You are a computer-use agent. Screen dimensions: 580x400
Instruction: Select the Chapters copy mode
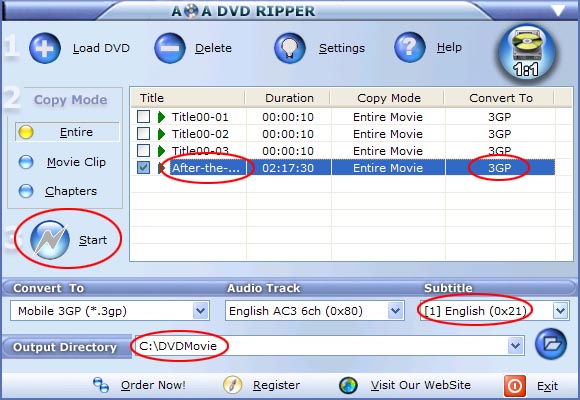pyautogui.click(x=26, y=191)
